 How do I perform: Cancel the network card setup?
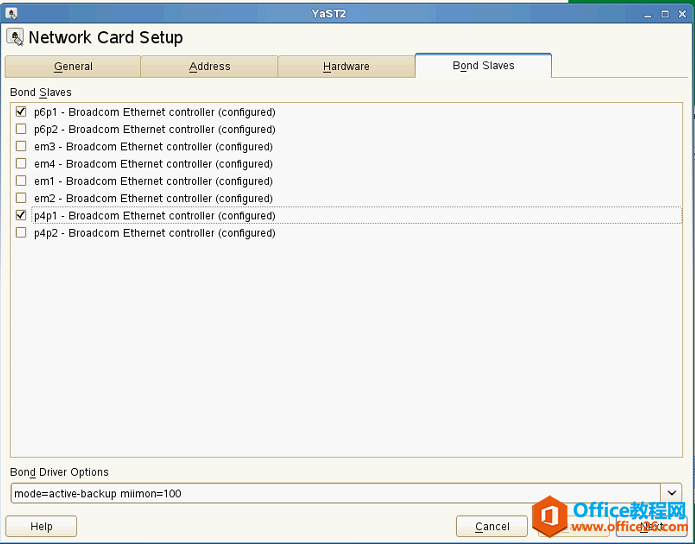[492, 526]
